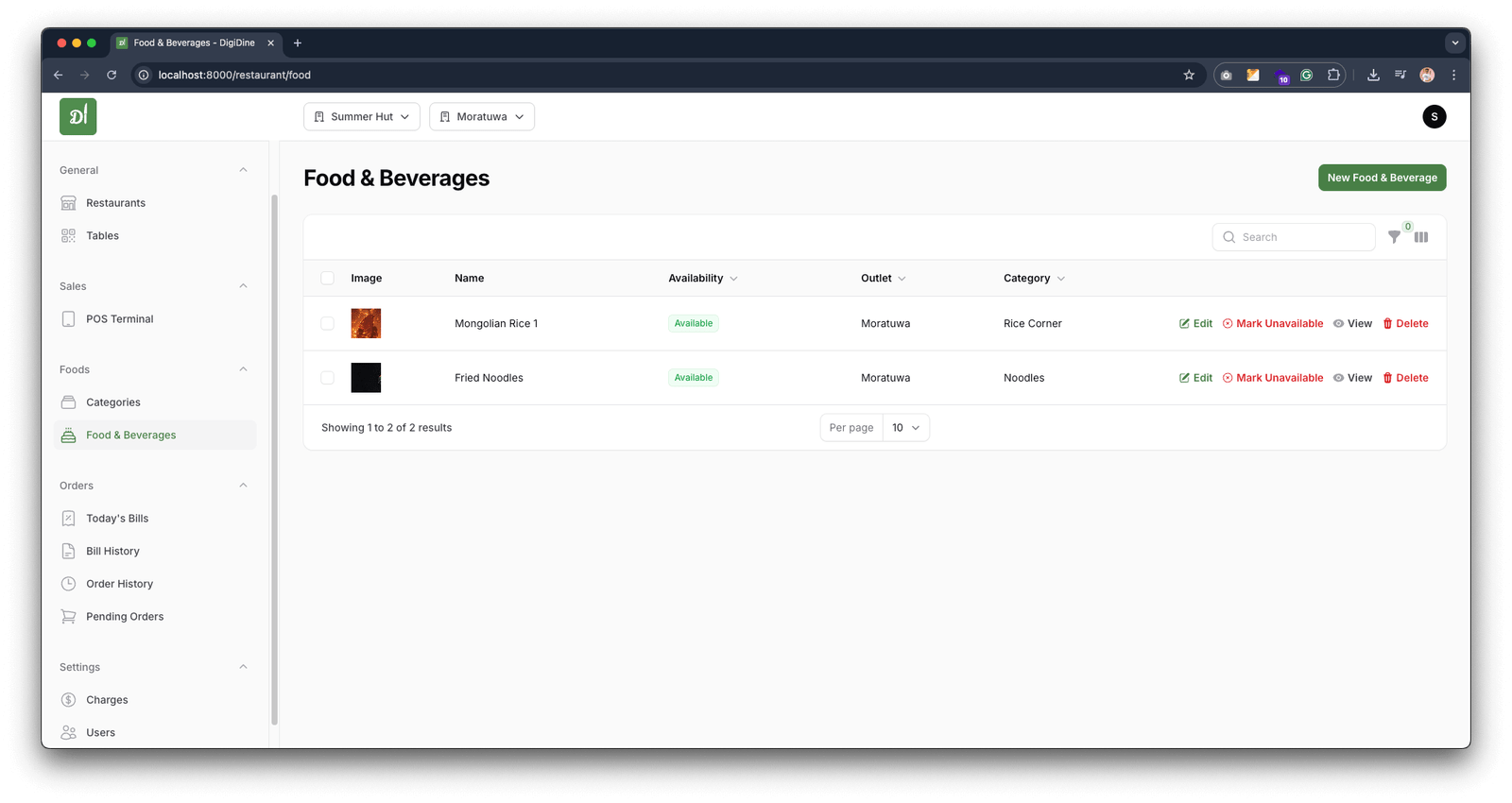Open Bill History from the sidebar
This screenshot has height=803, width=1512.
112,552
